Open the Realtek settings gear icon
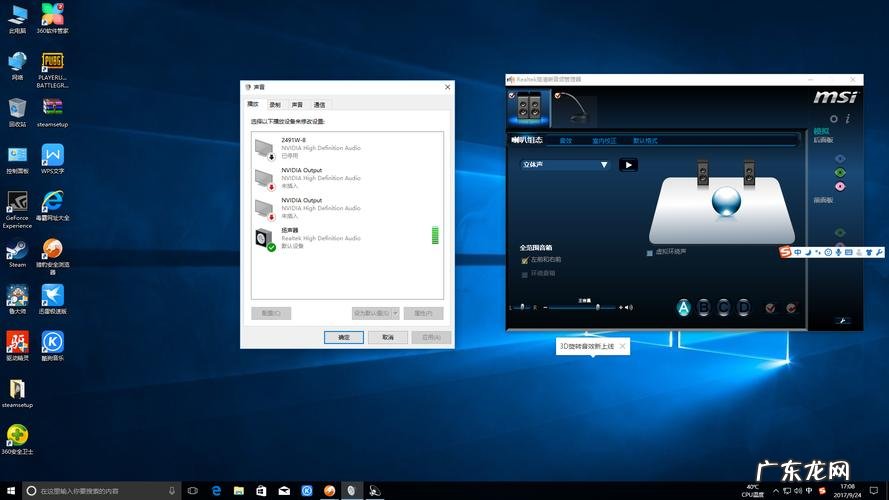889x500 pixels. (x=833, y=118)
